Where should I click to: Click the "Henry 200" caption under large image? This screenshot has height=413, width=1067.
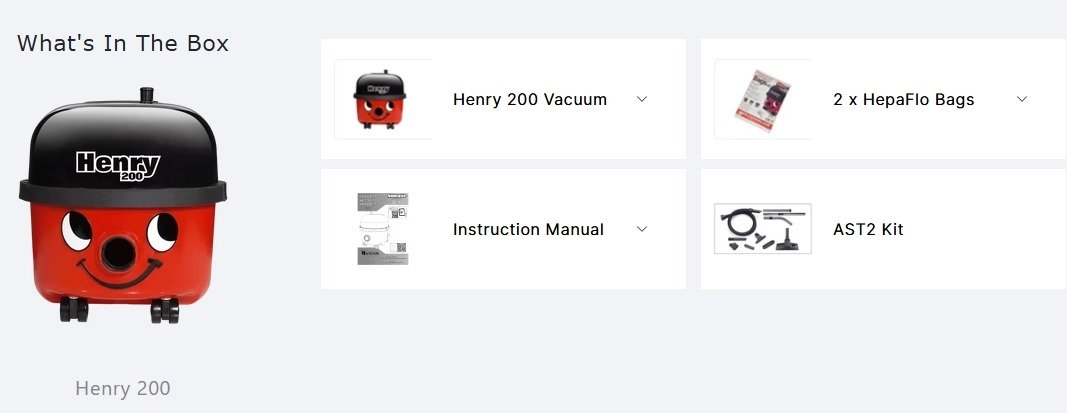(123, 389)
